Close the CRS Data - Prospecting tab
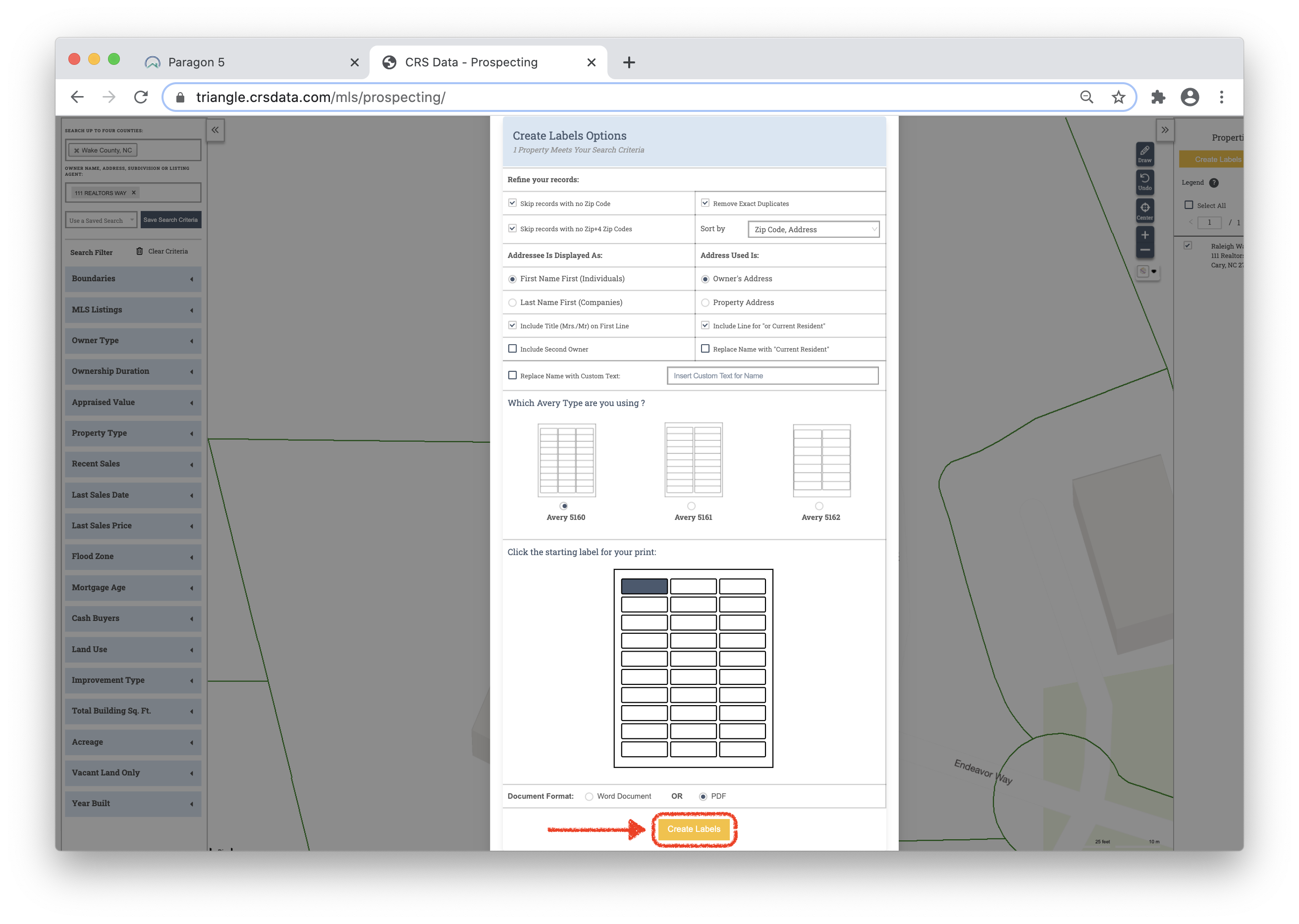Viewport: 1299px width, 924px height. point(592,62)
